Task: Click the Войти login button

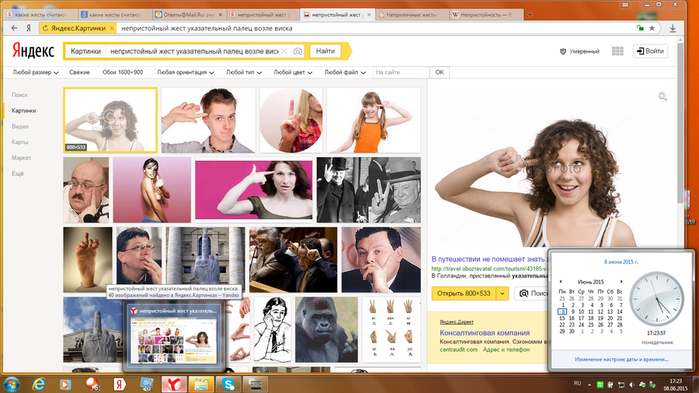Action: pyautogui.click(x=650, y=51)
